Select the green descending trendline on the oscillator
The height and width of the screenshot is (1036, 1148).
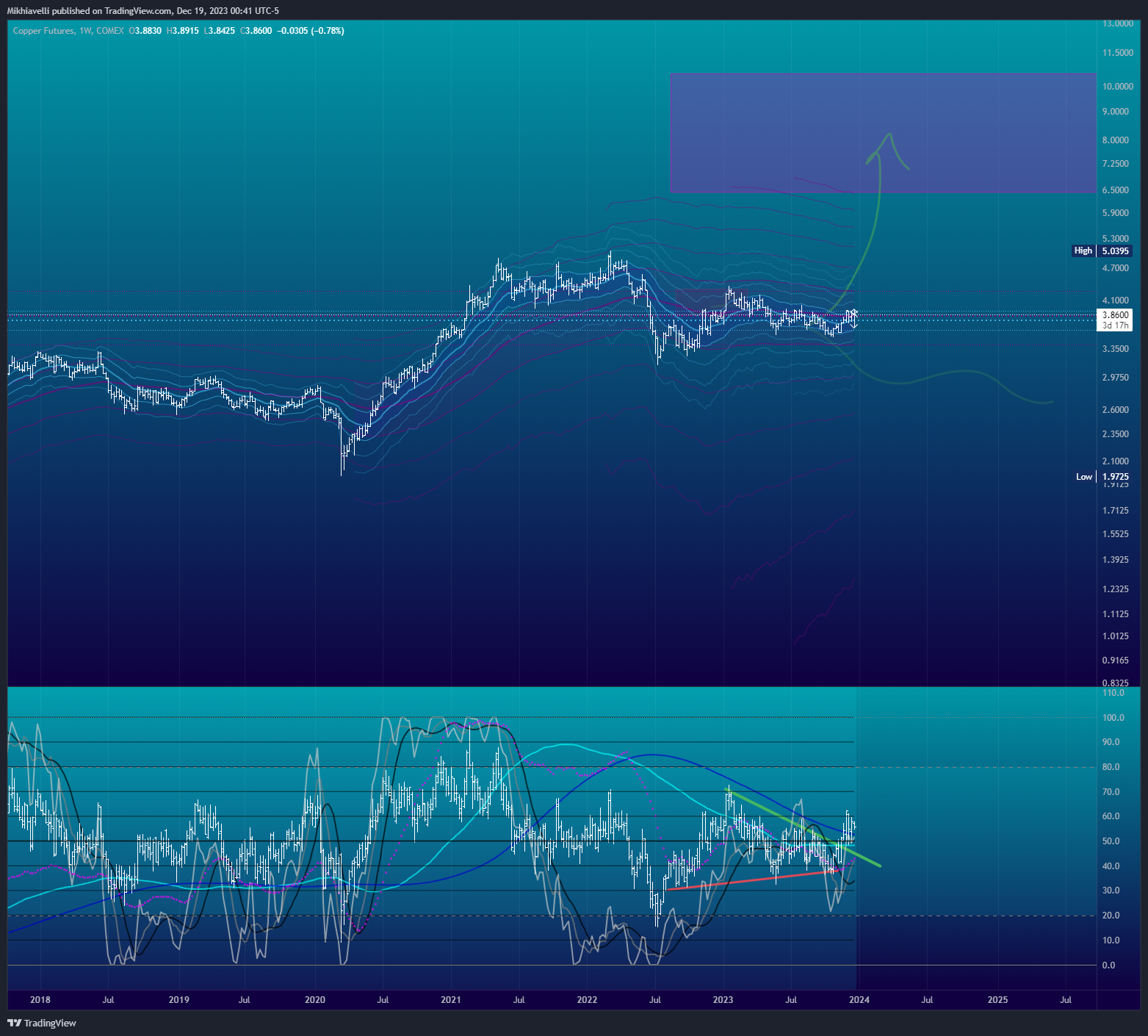pyautogui.click(x=804, y=828)
